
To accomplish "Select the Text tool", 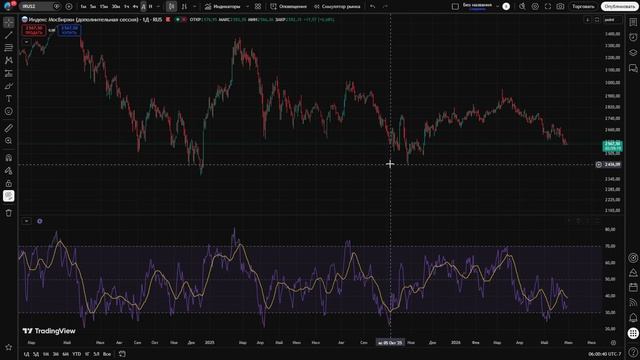I will pos(9,98).
